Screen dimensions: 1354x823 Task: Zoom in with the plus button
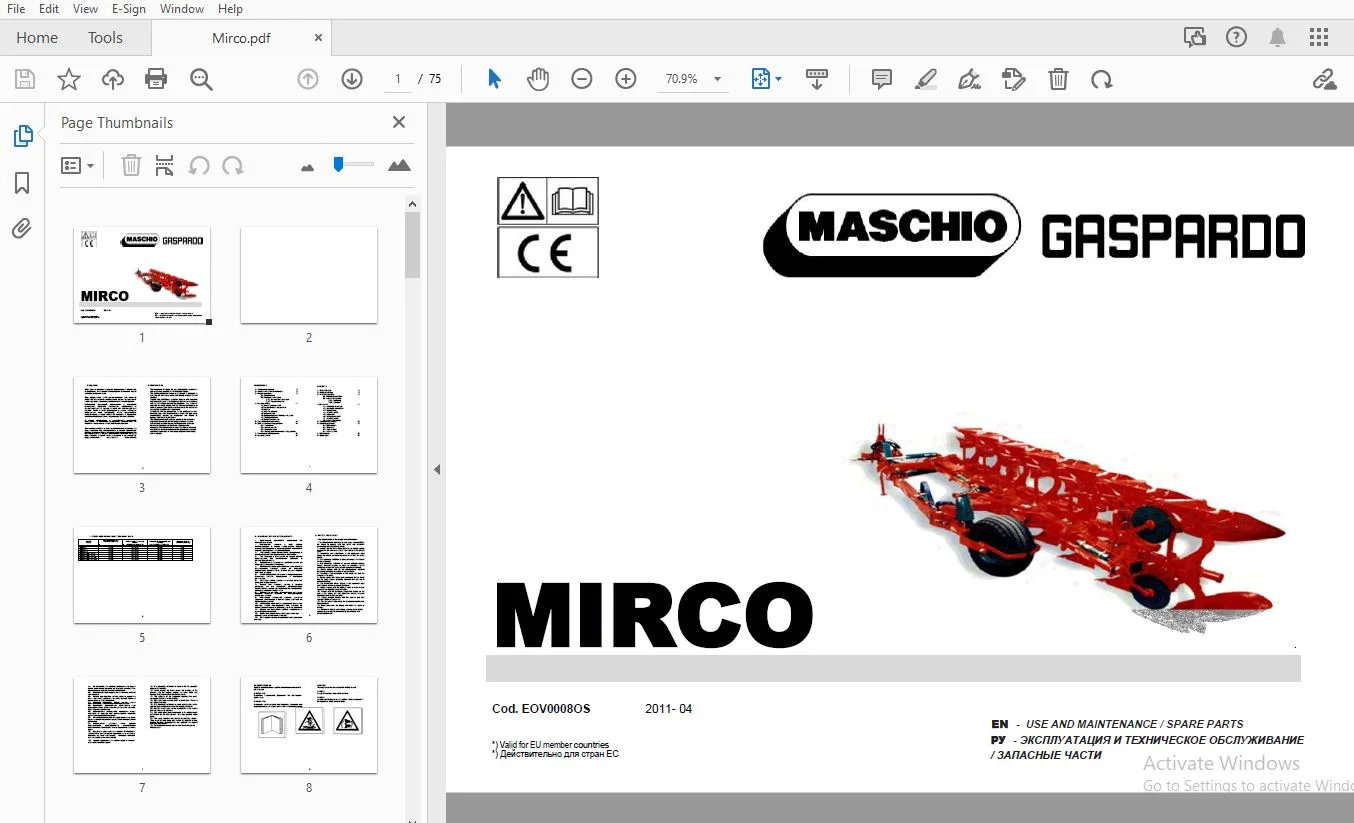pos(626,79)
